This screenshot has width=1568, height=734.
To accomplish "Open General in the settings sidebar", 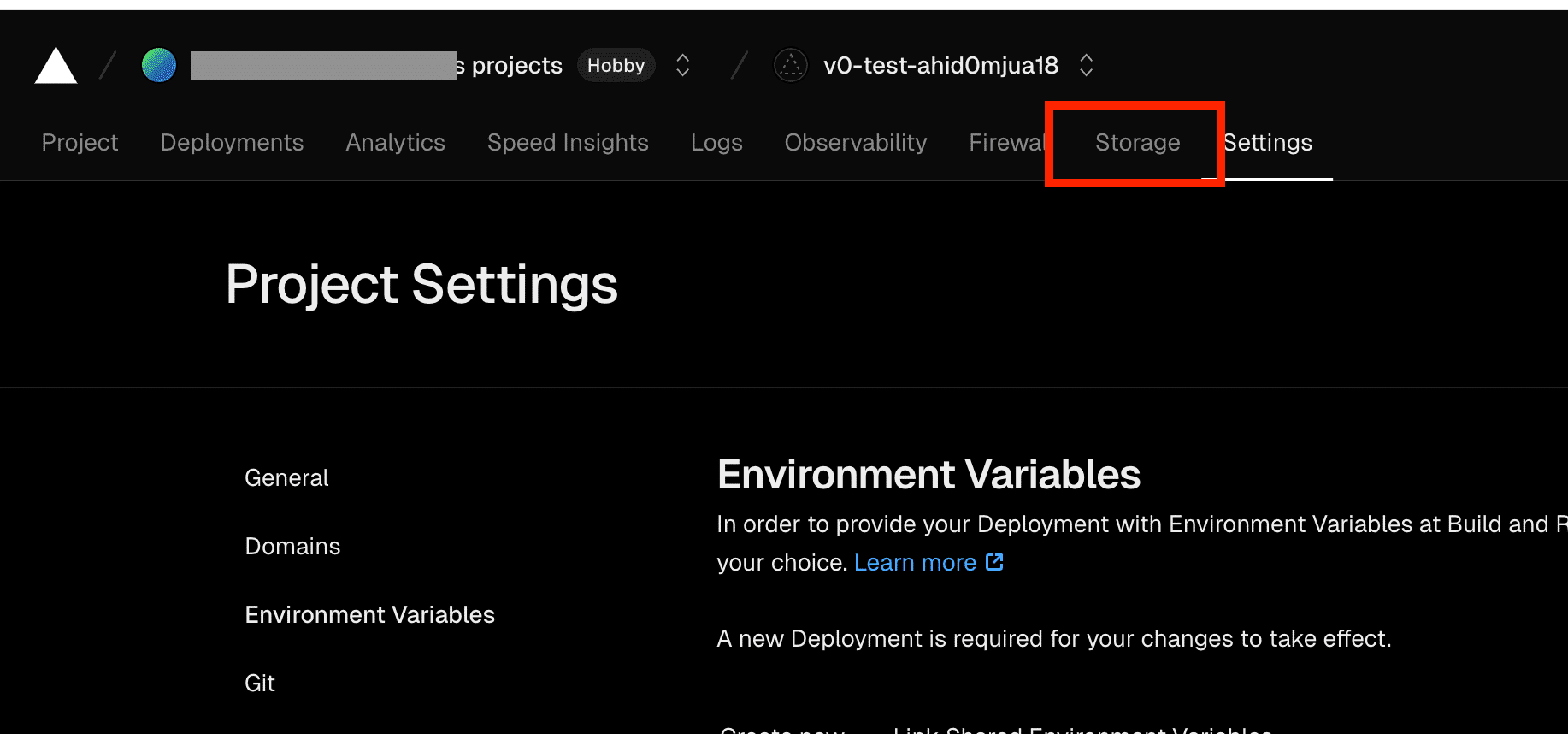I will click(286, 478).
